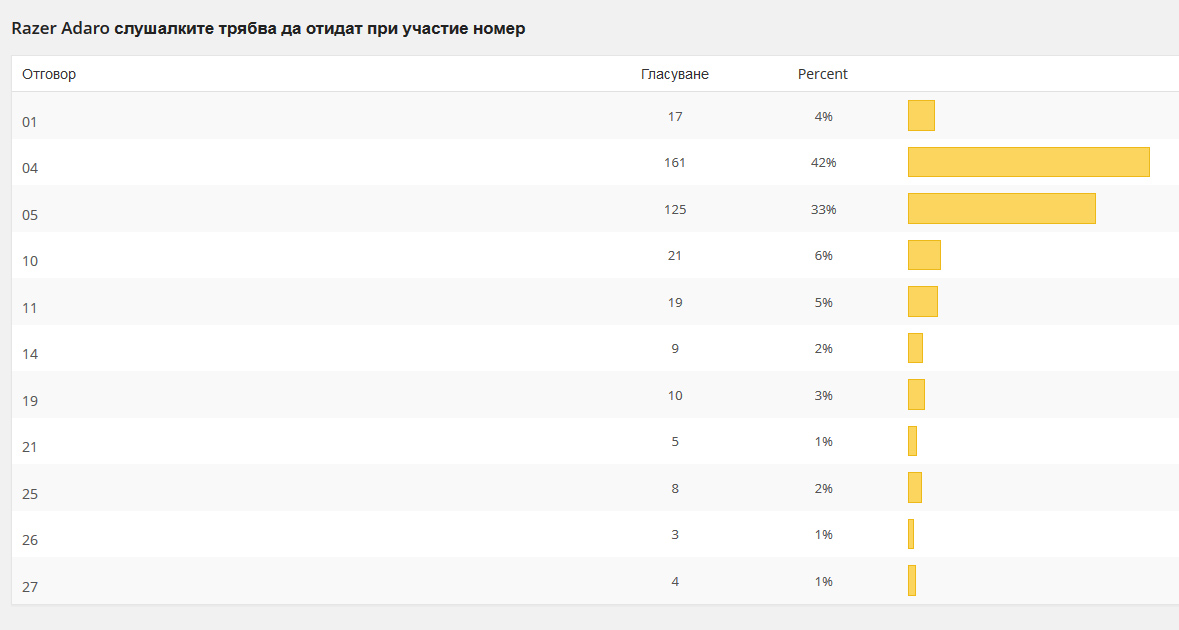Select answer row 25
This screenshot has width=1179, height=630.
(30, 494)
